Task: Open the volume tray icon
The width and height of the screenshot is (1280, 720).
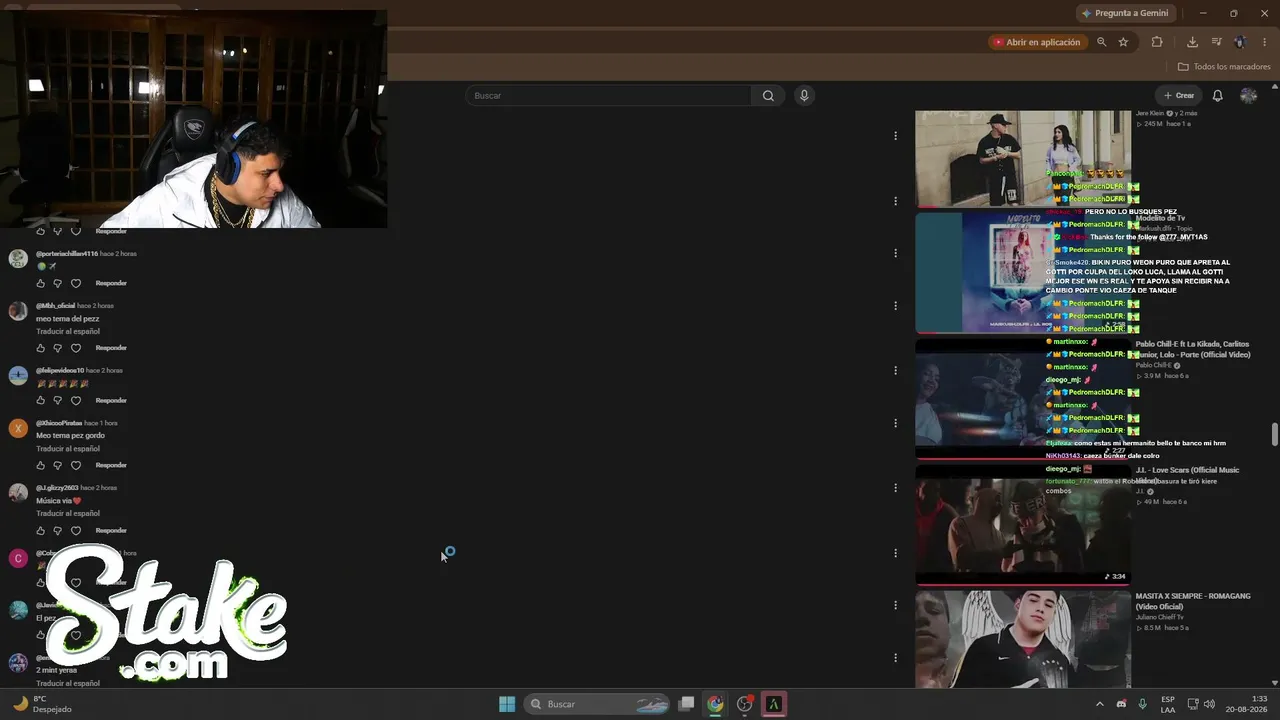Action: pyautogui.click(x=1209, y=704)
